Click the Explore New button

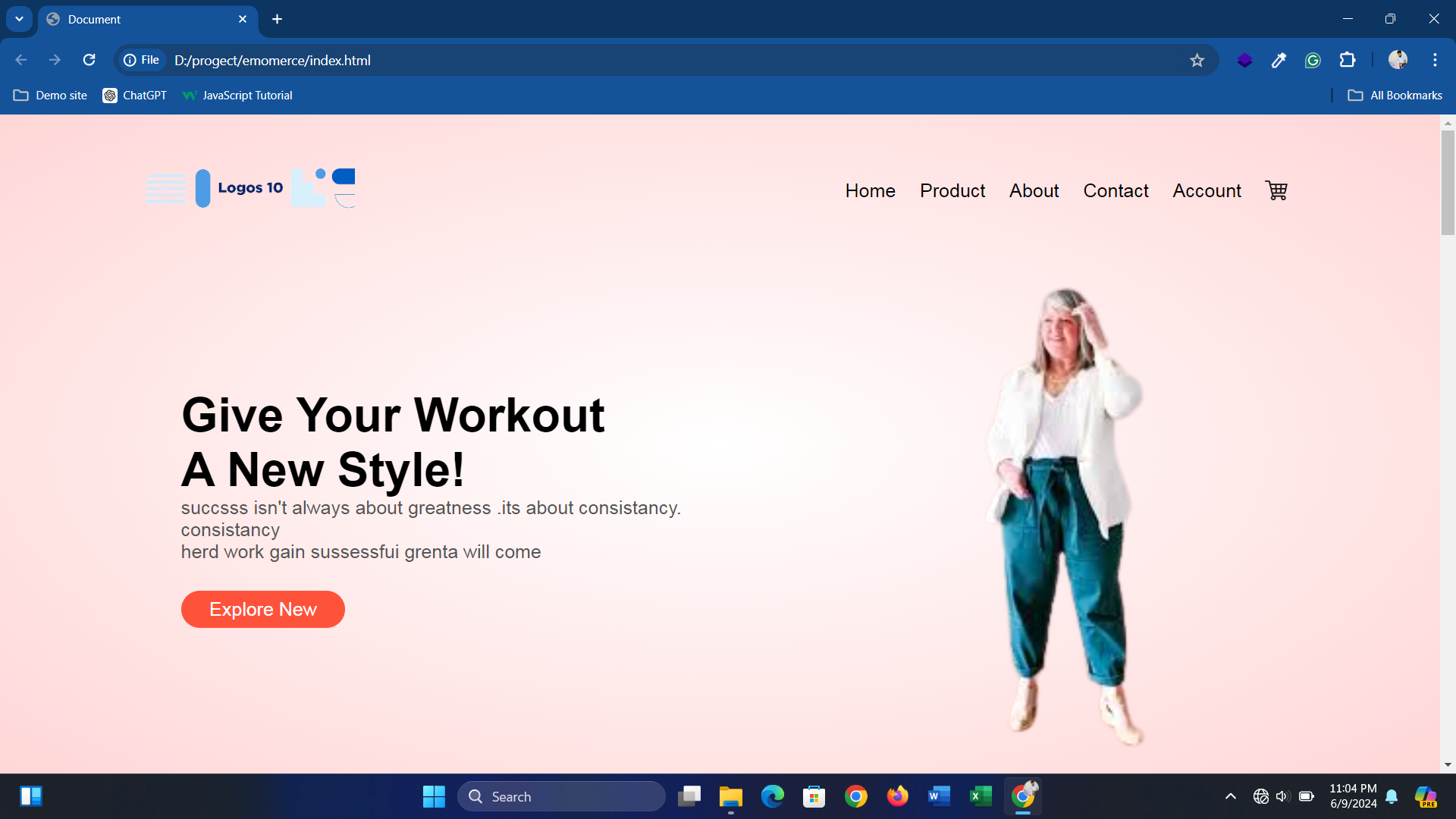pos(262,609)
